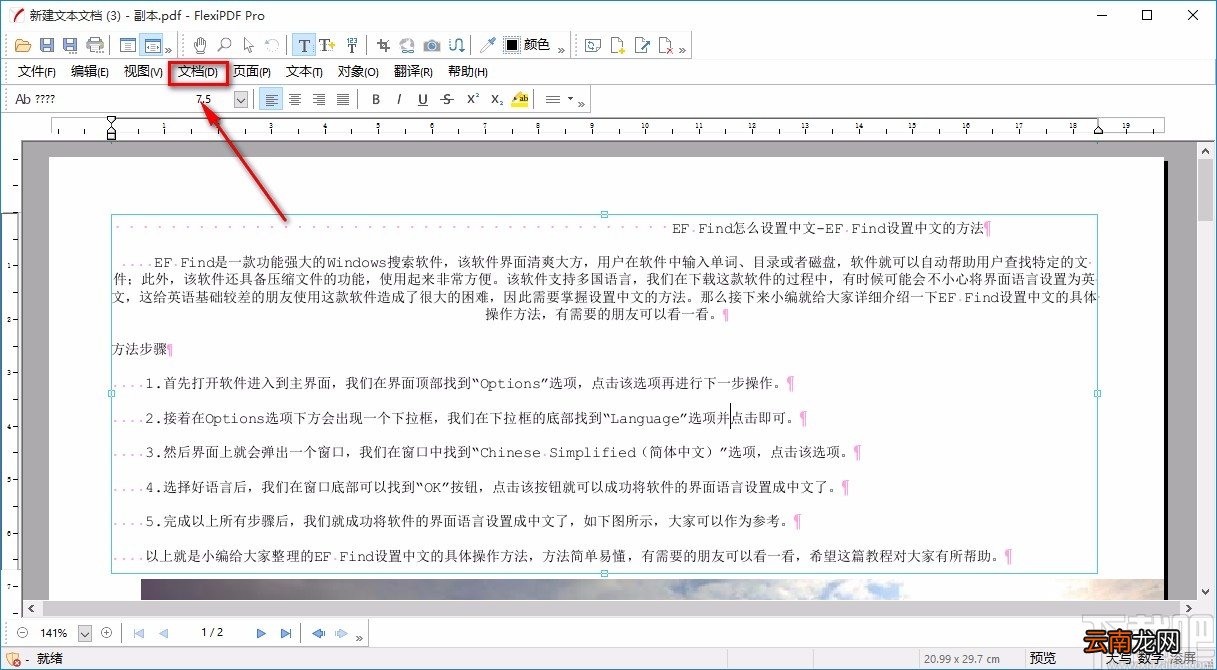Click the Superscript X² icon
Viewport: 1217px width, 670px height.
click(473, 99)
